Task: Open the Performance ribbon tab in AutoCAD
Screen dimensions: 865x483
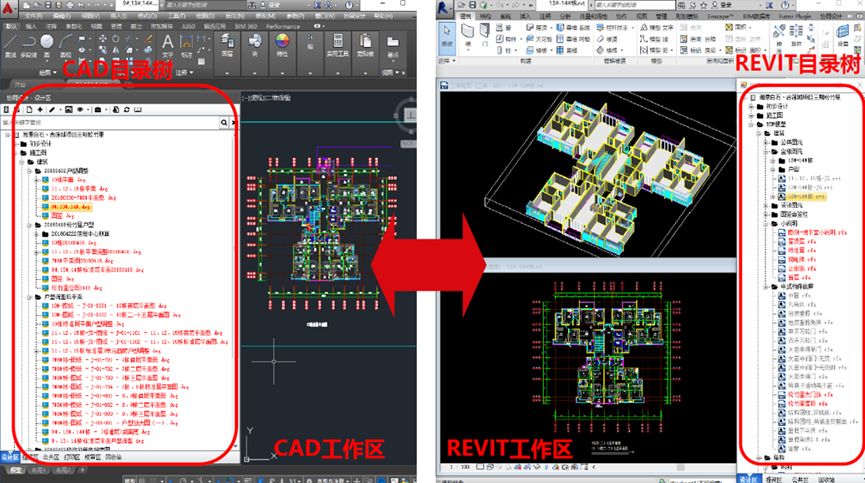Action: (x=283, y=26)
